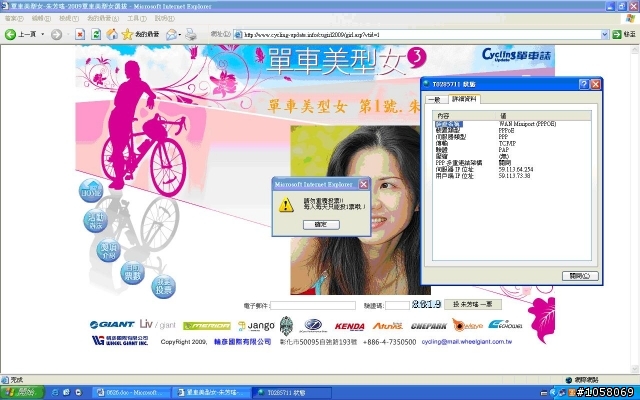640x400 pixels.
Task: Click the 目前票數 current votes bubble
Action: (133, 273)
